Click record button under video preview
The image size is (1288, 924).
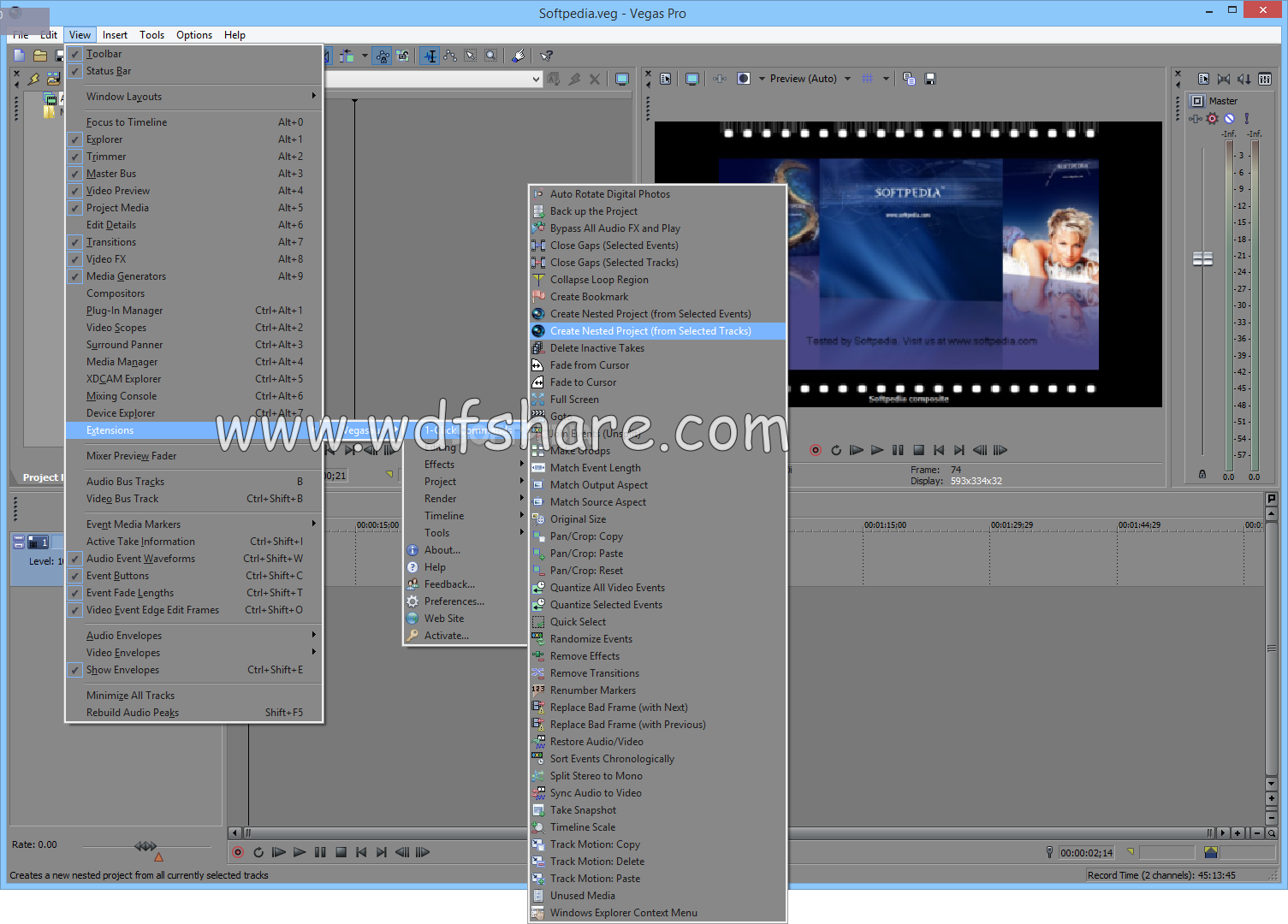[x=816, y=450]
